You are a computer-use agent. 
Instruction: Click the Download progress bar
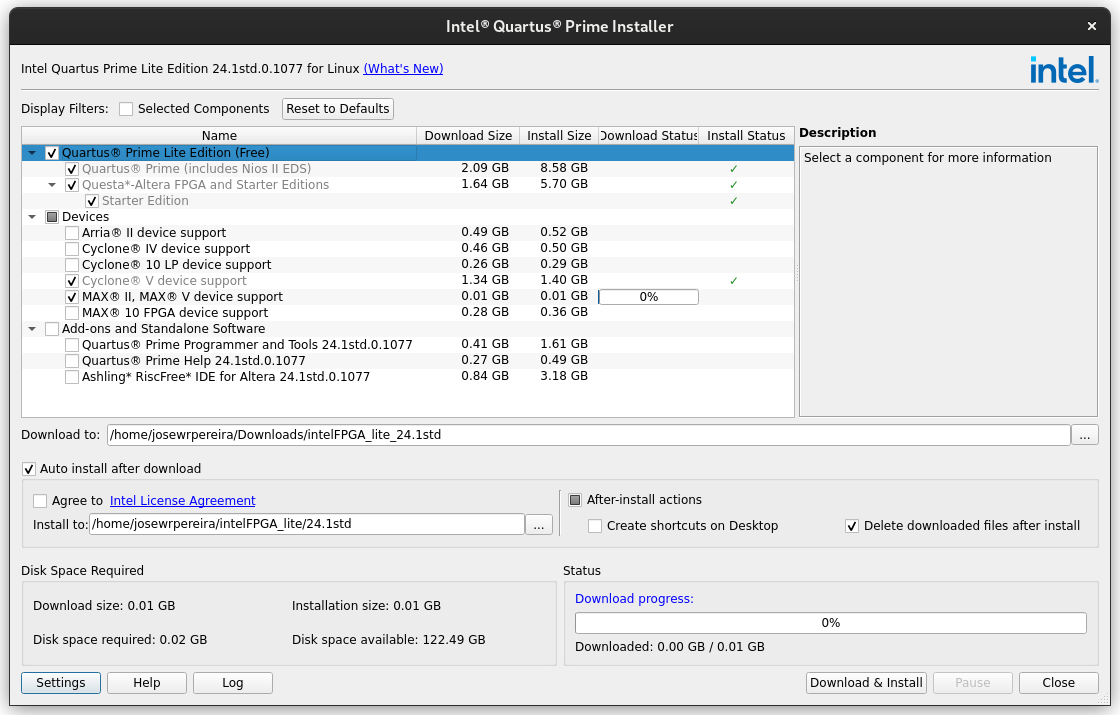click(830, 623)
